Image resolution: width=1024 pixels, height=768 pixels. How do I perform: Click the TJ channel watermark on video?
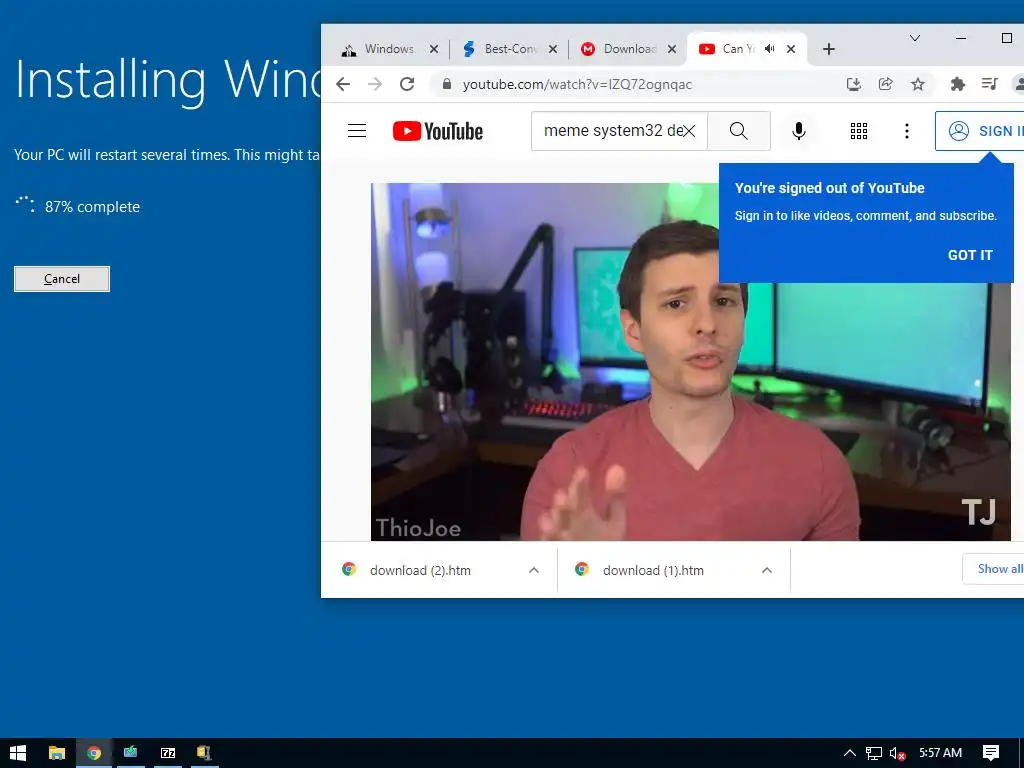978,512
